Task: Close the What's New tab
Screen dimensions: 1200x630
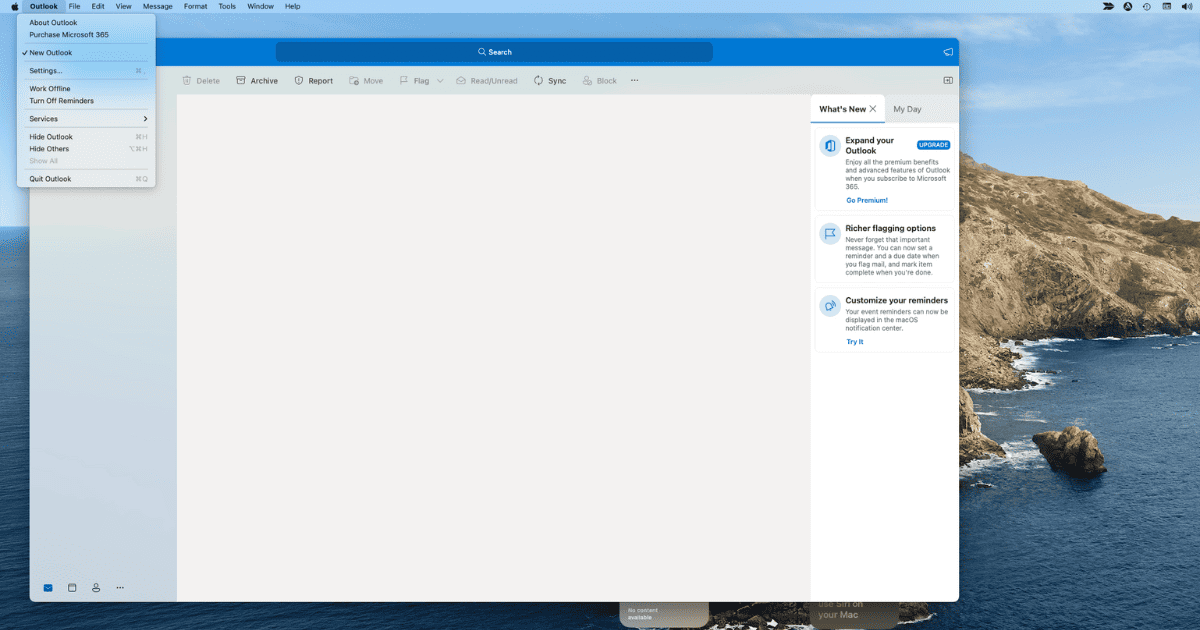Action: (x=873, y=109)
